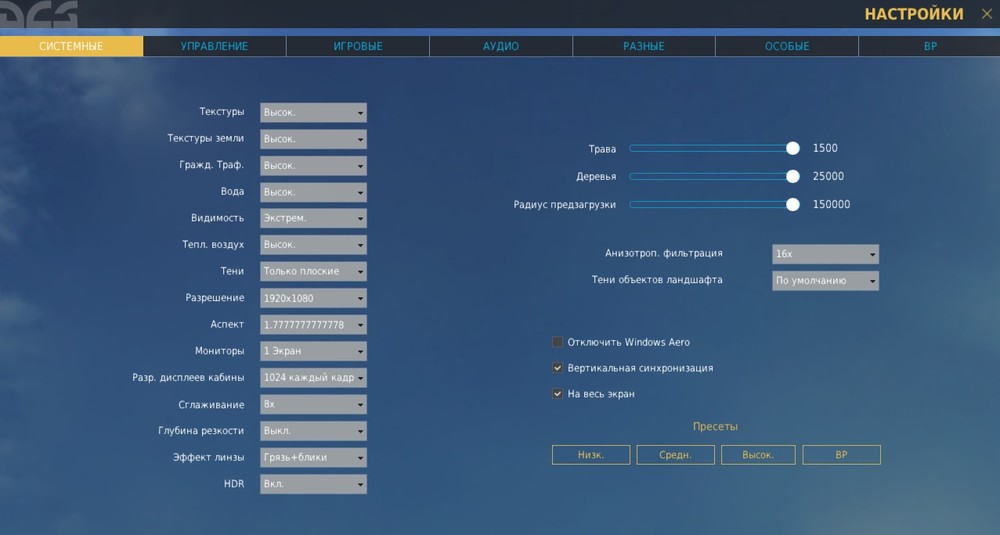Open the Мониторы dropdown showing 1 Экран
Image resolution: width=1000 pixels, height=535 pixels.
coord(313,351)
